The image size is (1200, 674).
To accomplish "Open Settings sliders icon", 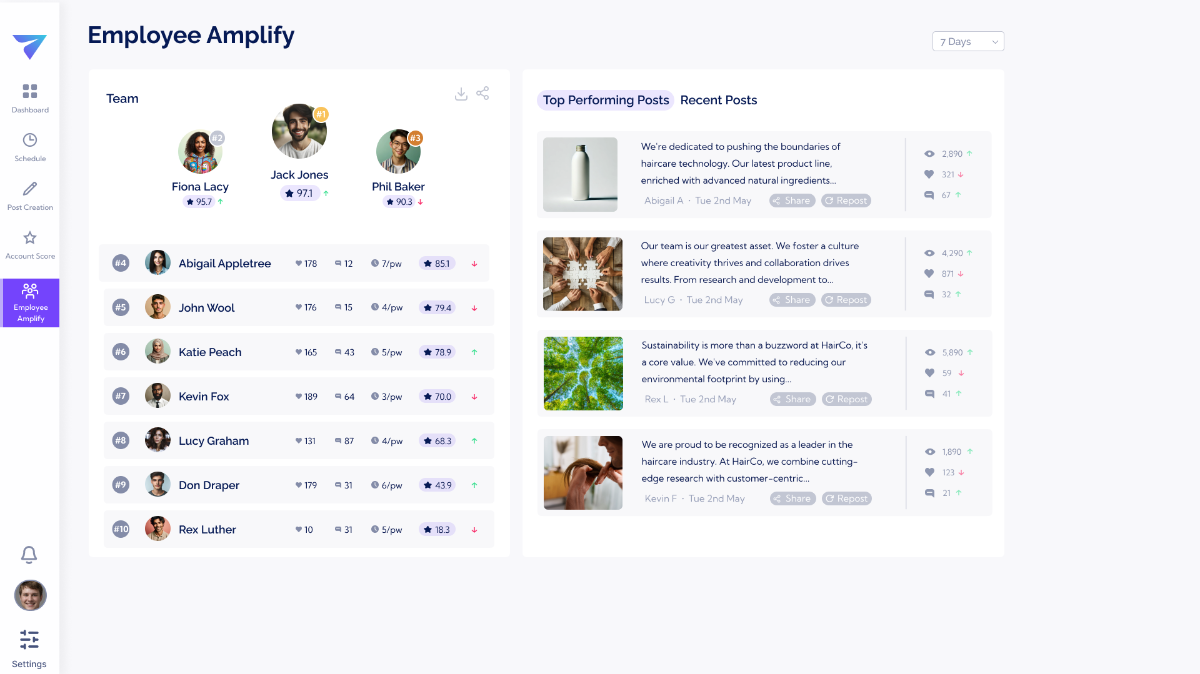I will 30,639.
